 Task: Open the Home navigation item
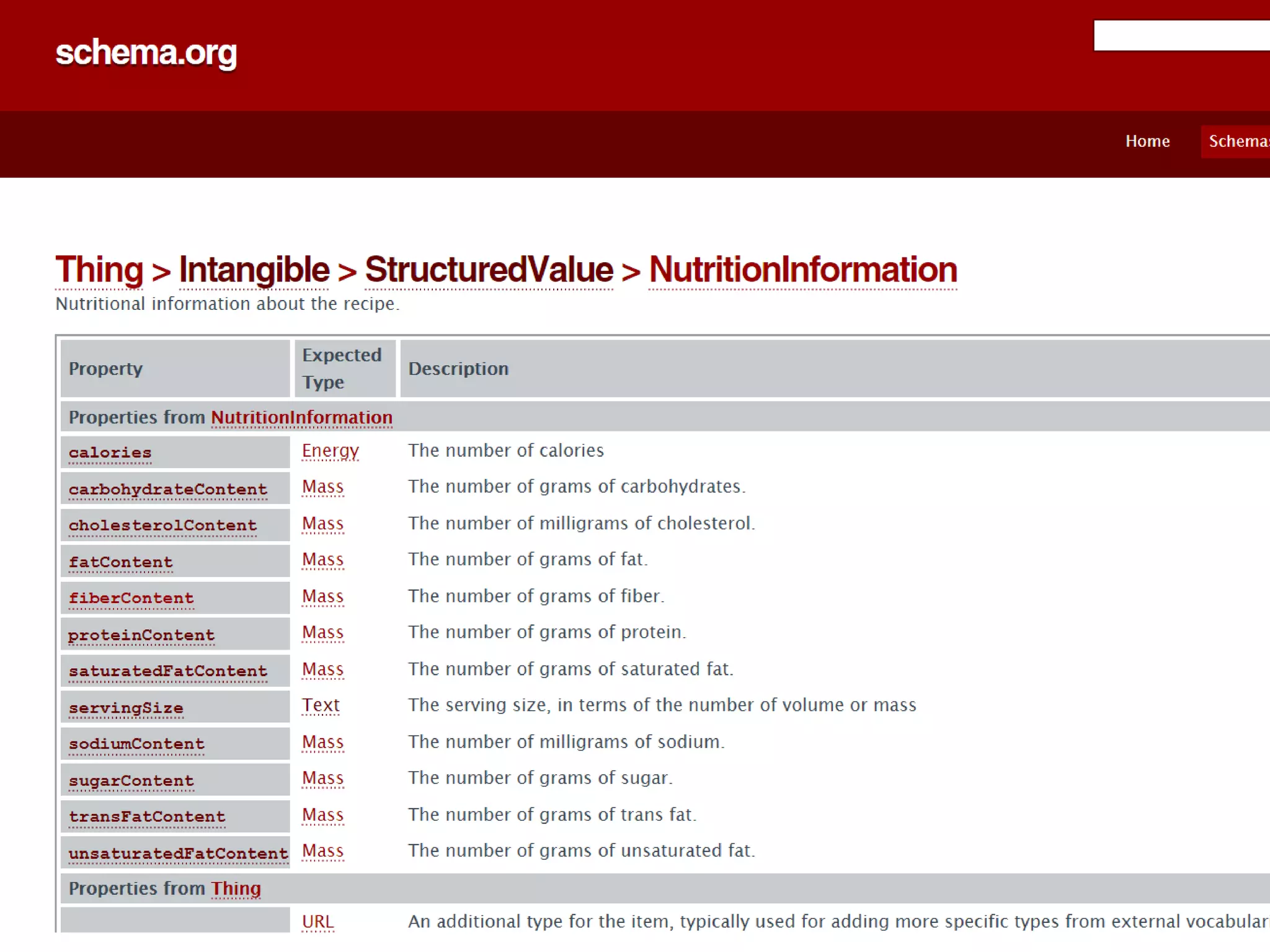pos(1147,141)
